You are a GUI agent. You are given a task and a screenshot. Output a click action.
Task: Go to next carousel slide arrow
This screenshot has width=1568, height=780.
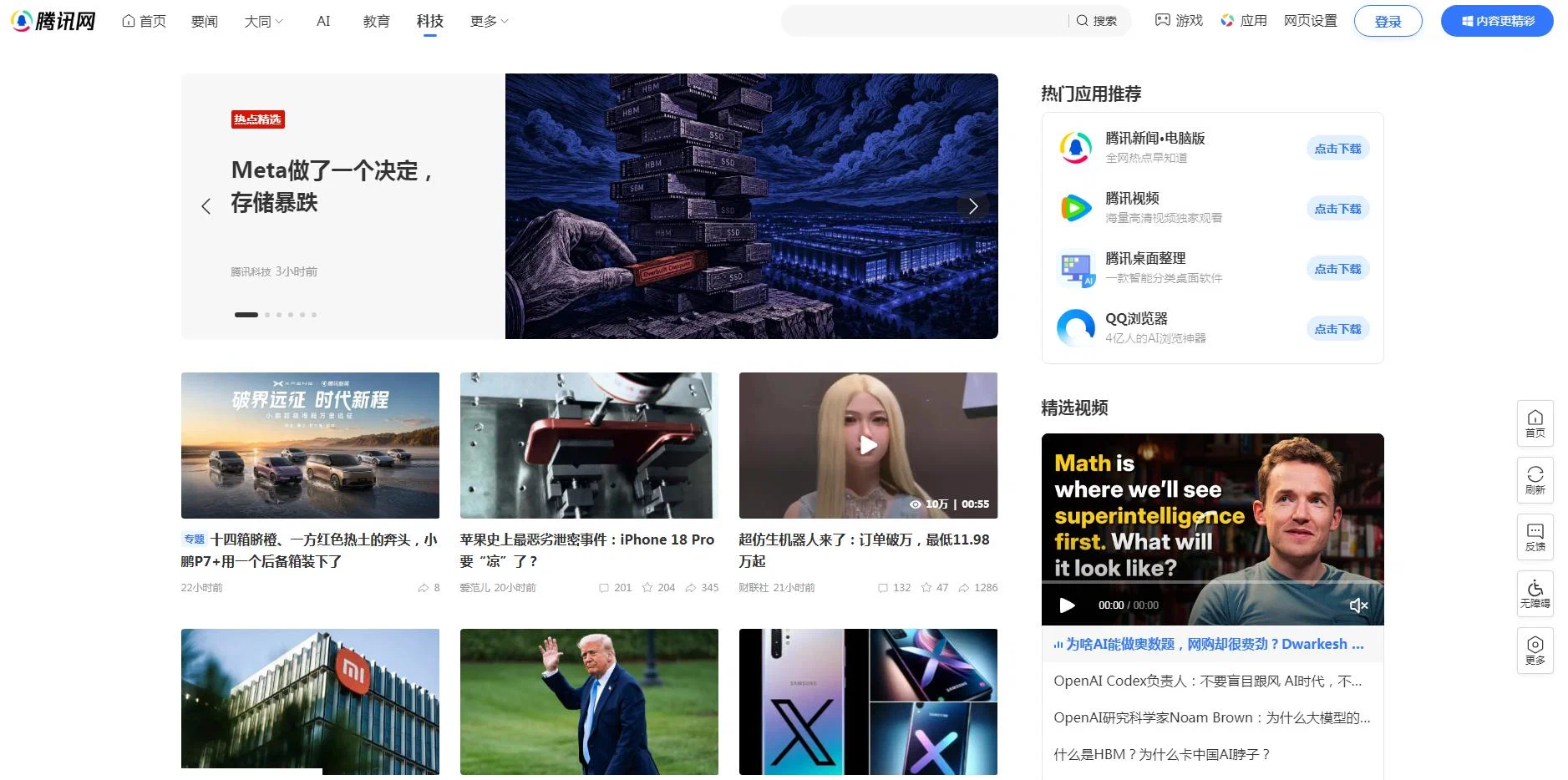click(x=973, y=206)
